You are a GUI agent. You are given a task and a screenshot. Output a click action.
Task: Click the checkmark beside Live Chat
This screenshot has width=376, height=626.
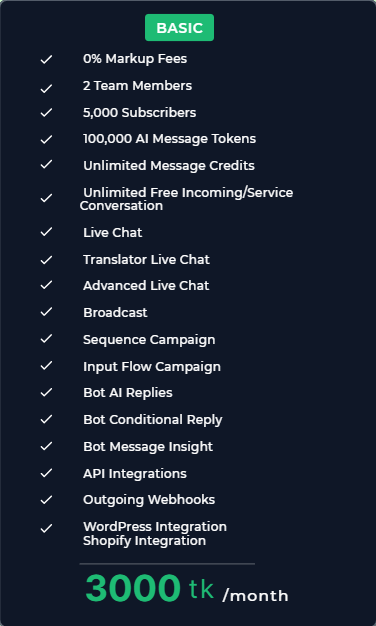(x=46, y=232)
